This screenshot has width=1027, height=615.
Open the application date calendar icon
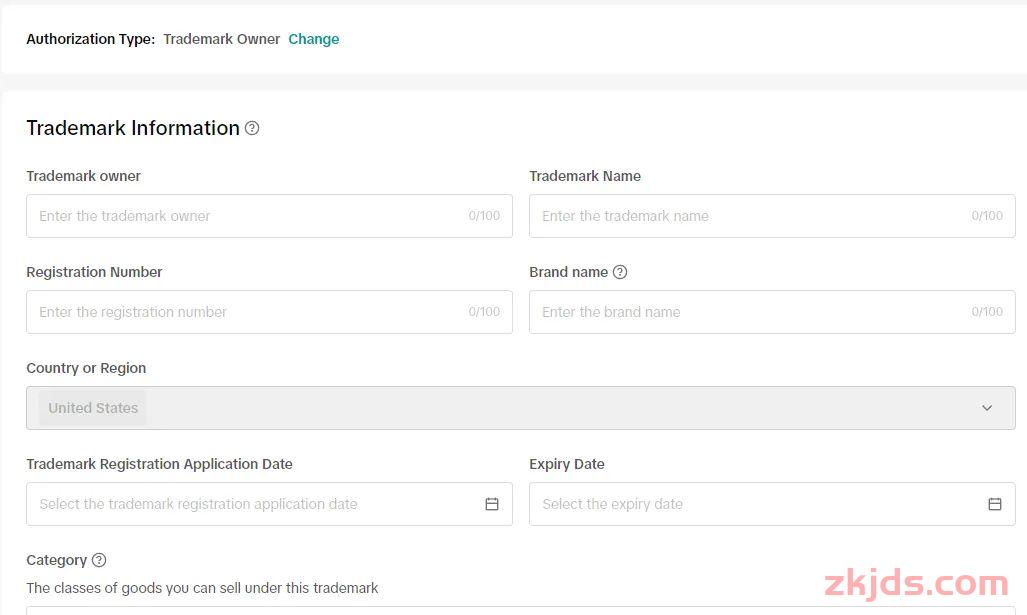[x=492, y=504]
